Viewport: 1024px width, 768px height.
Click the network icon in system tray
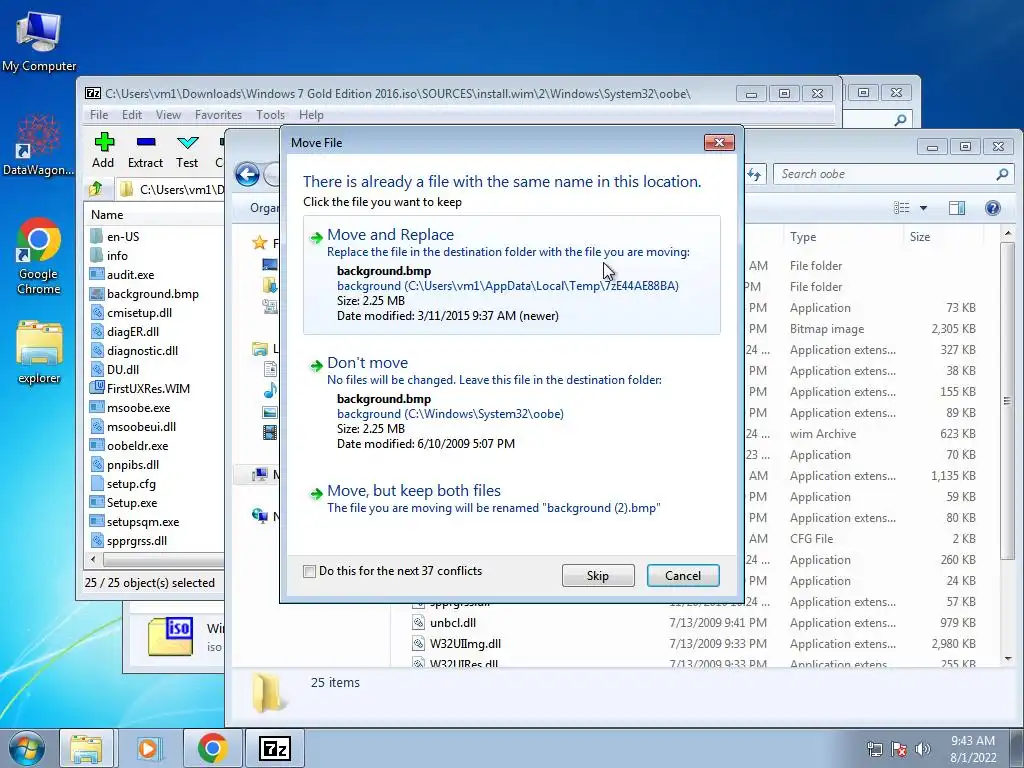click(x=874, y=749)
